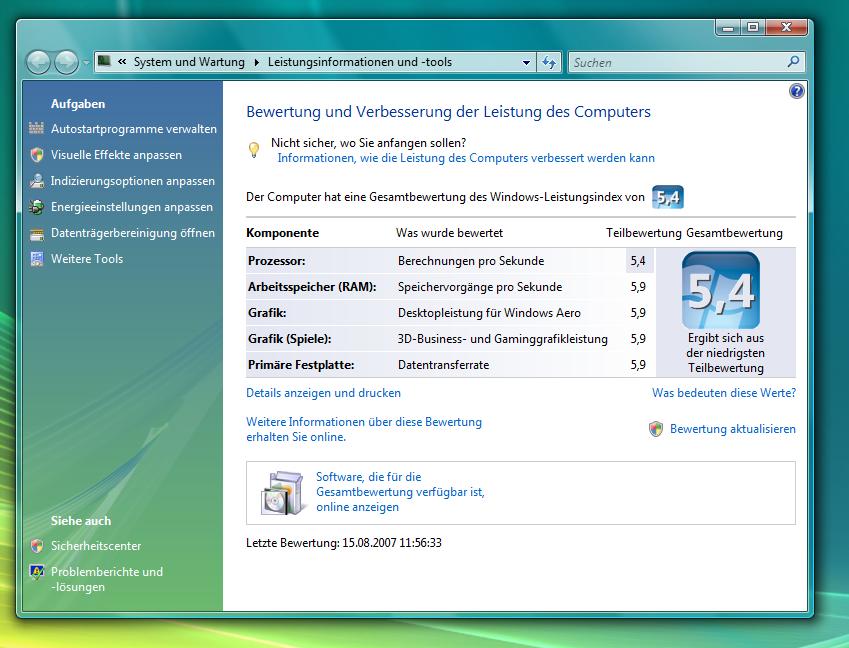
Task: Select the Prozessor row label
Action: [276, 261]
